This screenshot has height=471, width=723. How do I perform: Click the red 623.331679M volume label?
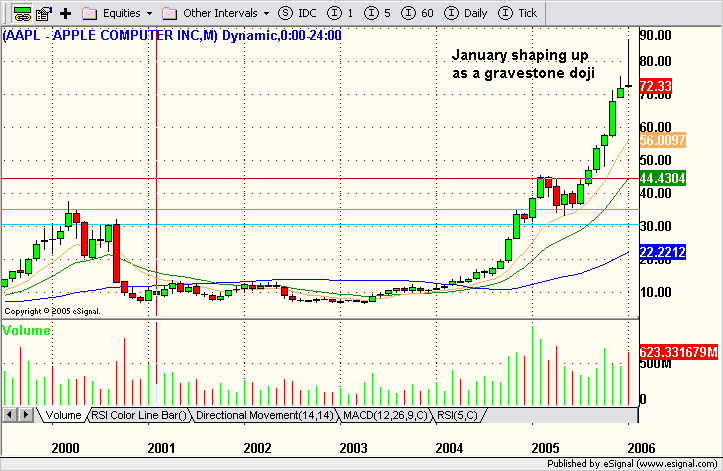[x=679, y=352]
